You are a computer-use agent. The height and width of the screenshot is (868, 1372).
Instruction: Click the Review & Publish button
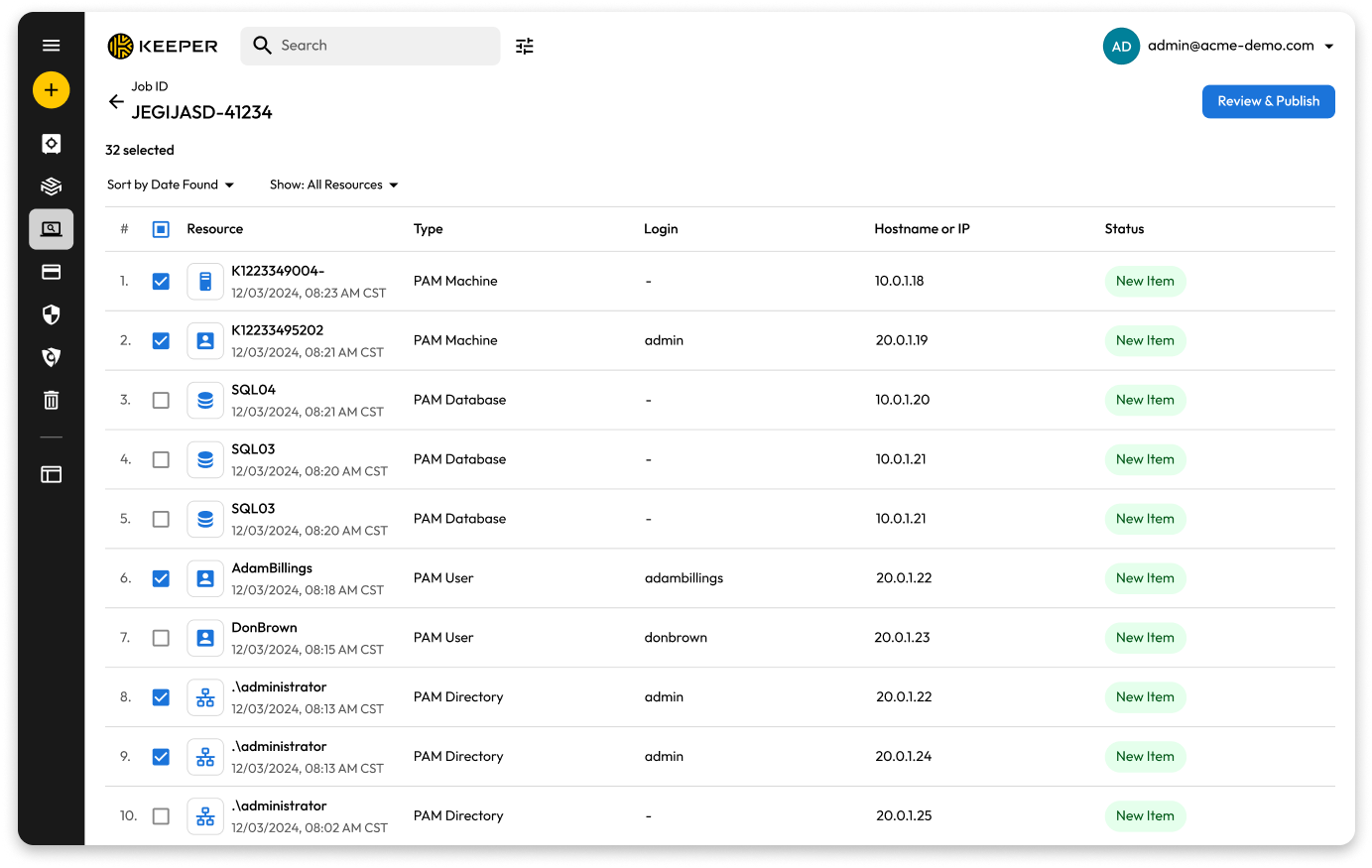(x=1268, y=101)
